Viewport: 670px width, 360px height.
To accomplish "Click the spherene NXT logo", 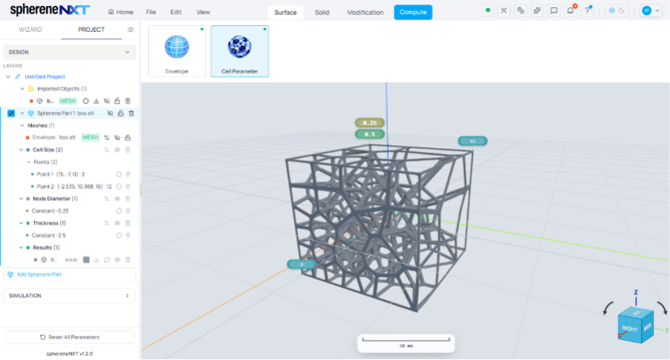I will coord(50,9).
